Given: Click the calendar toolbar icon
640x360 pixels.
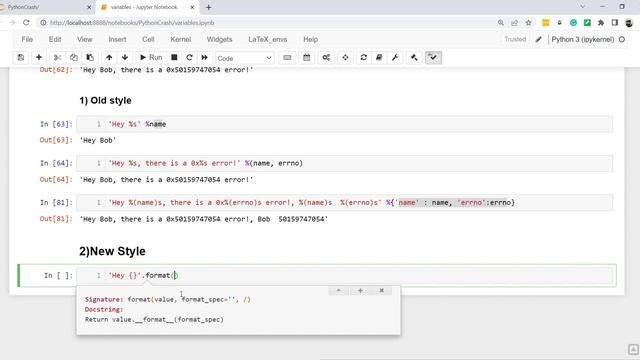Looking at the screenshot, I should 307,58.
